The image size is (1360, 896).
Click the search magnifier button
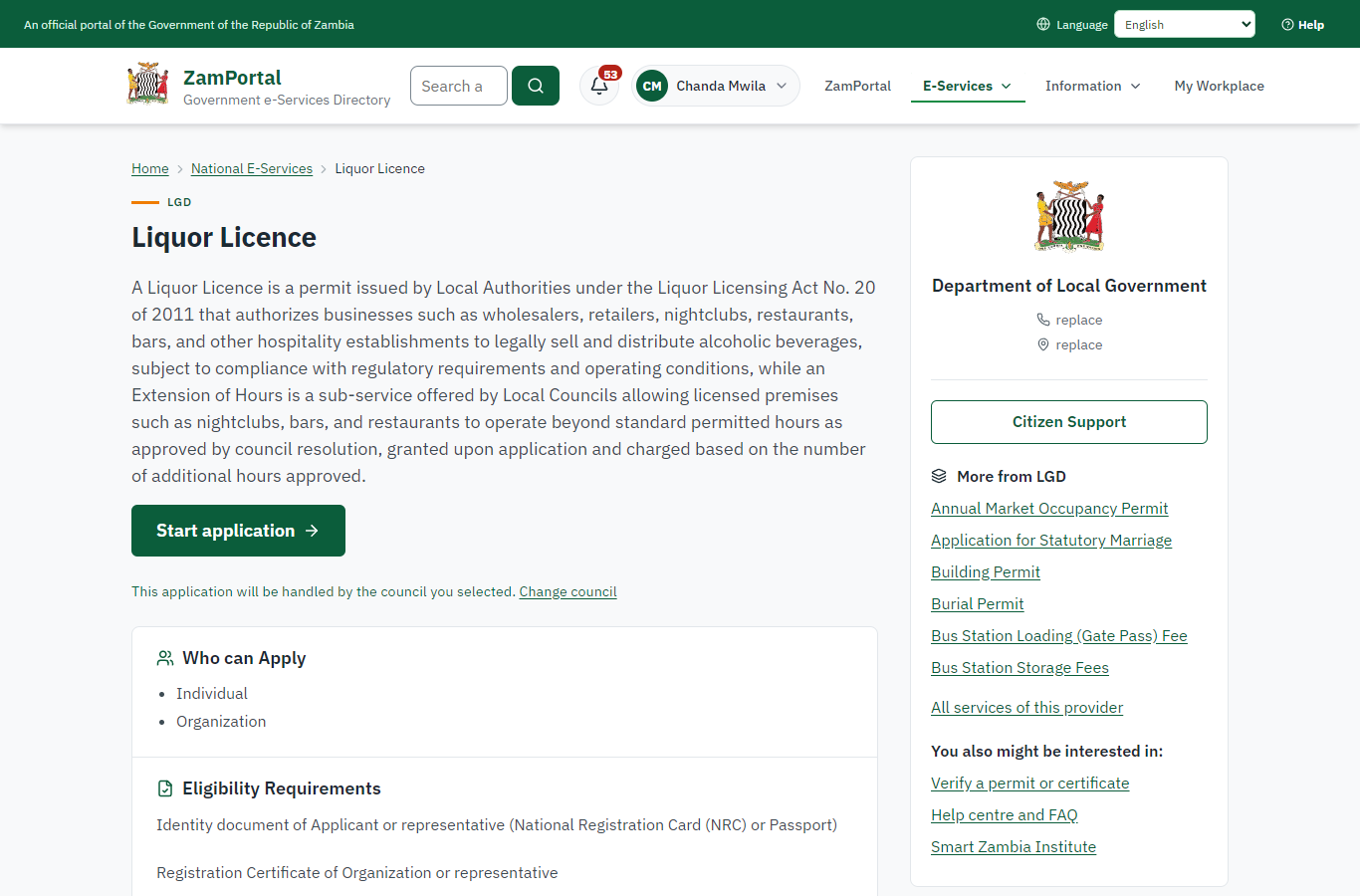click(x=536, y=86)
